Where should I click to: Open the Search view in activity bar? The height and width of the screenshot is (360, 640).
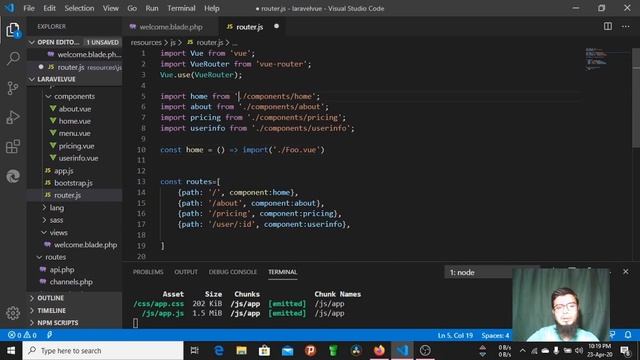(x=13, y=58)
